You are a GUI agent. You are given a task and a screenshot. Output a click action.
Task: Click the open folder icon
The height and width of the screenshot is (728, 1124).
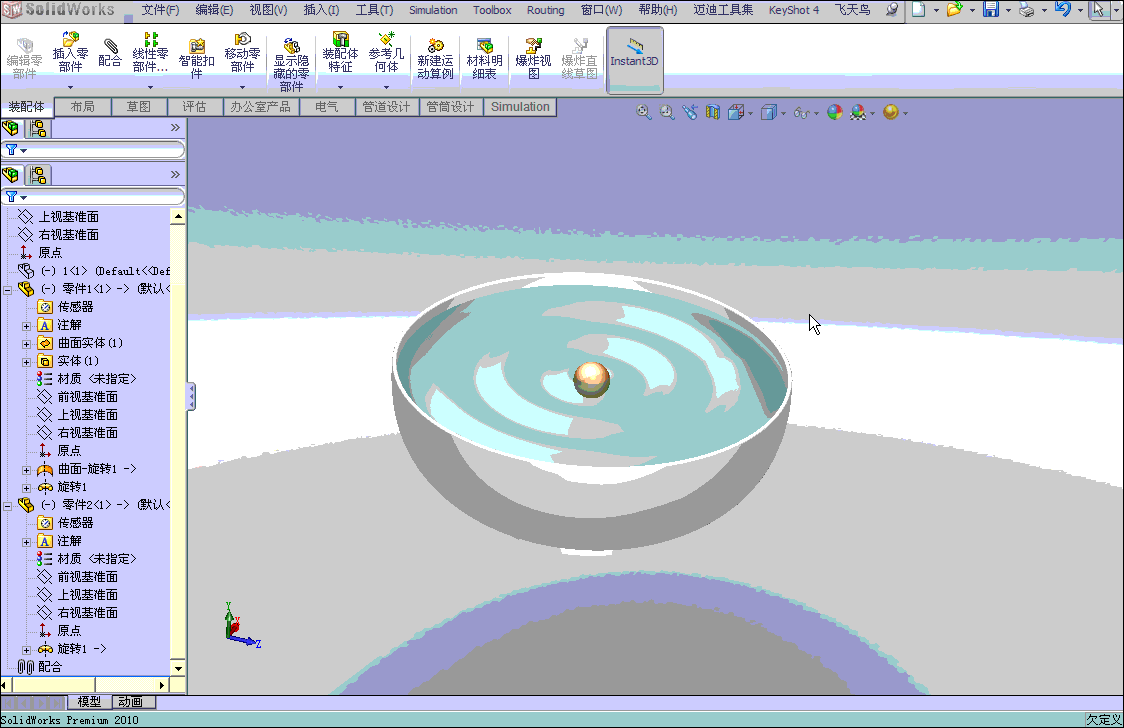pos(954,9)
